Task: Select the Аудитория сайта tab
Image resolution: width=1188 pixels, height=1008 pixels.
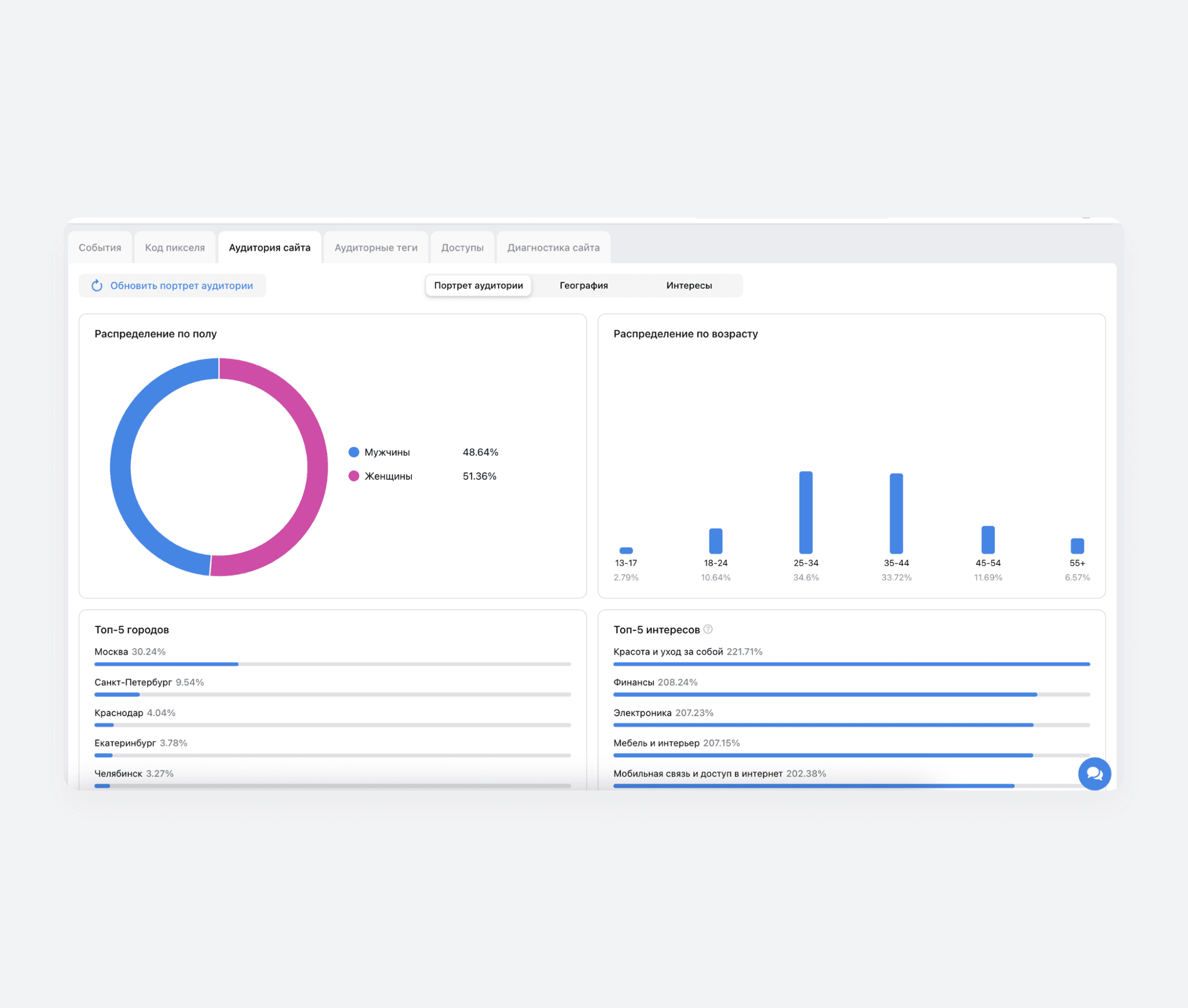Action: 269,248
